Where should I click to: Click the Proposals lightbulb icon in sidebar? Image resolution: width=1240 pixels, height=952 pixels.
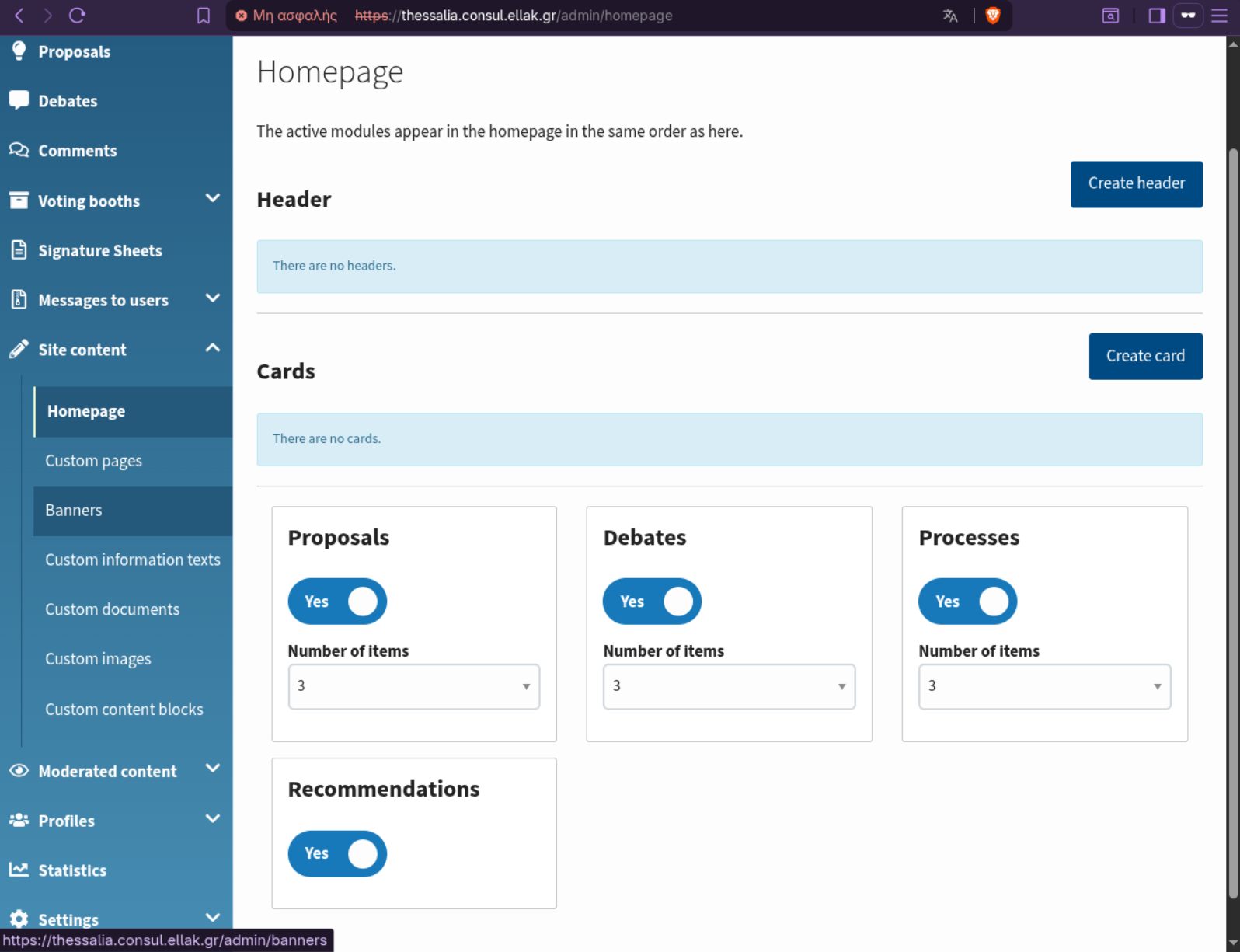(19, 51)
